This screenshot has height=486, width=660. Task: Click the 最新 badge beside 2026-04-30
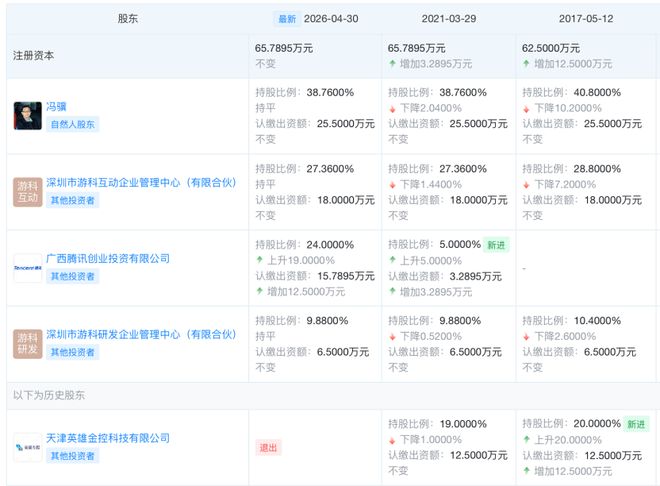point(287,19)
